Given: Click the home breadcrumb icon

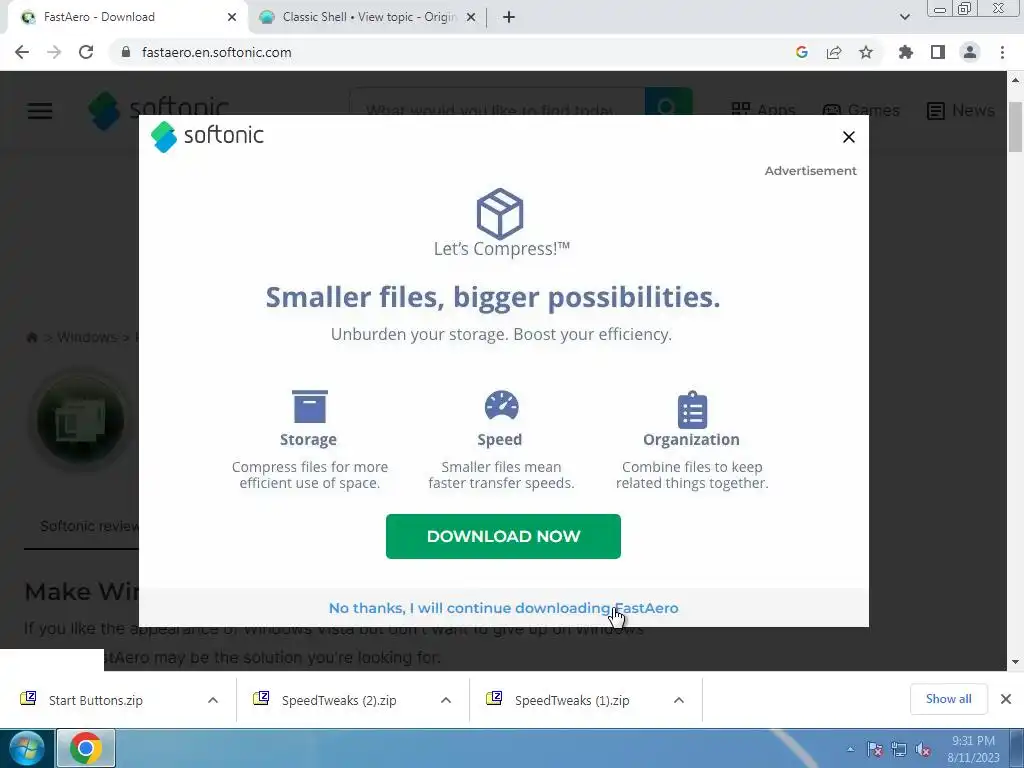Looking at the screenshot, I should [31, 337].
